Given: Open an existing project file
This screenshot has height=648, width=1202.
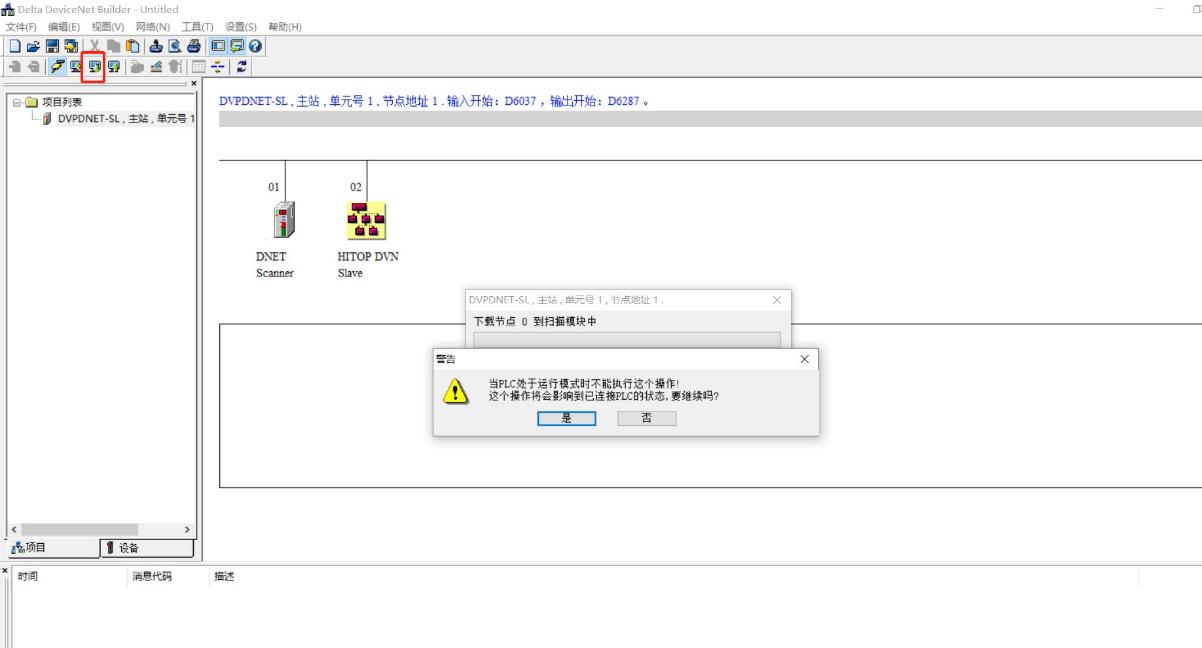Looking at the screenshot, I should click(33, 46).
